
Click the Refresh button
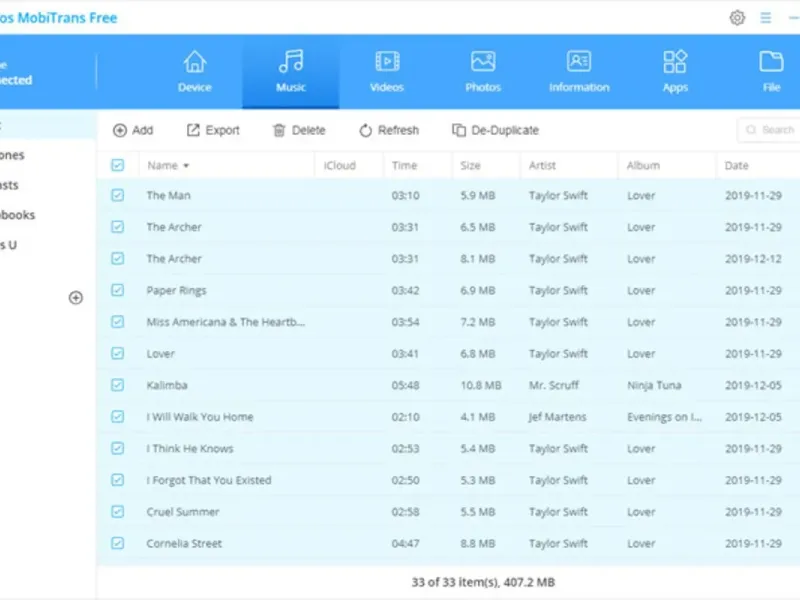(x=389, y=131)
